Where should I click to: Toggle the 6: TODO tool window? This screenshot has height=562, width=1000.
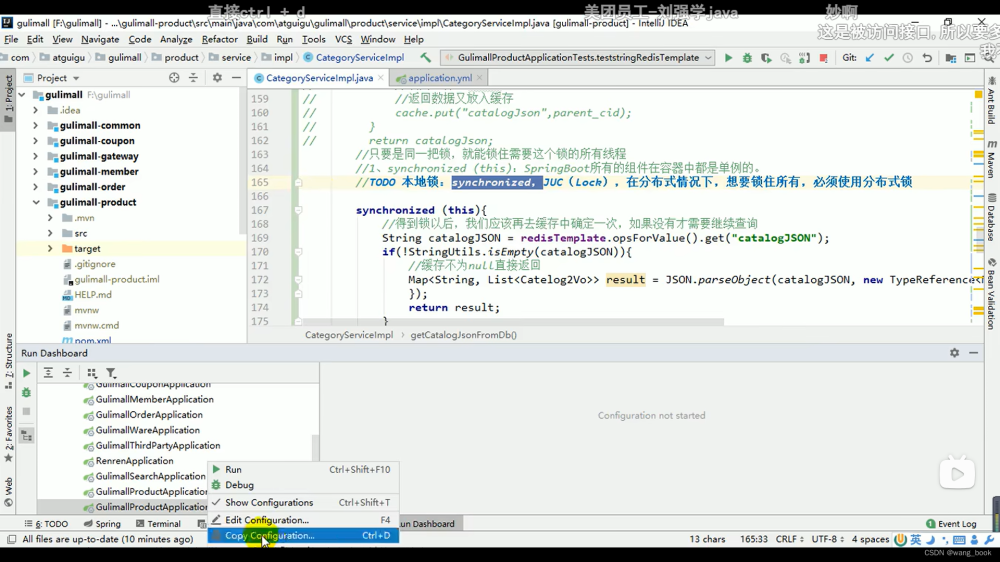coord(46,524)
